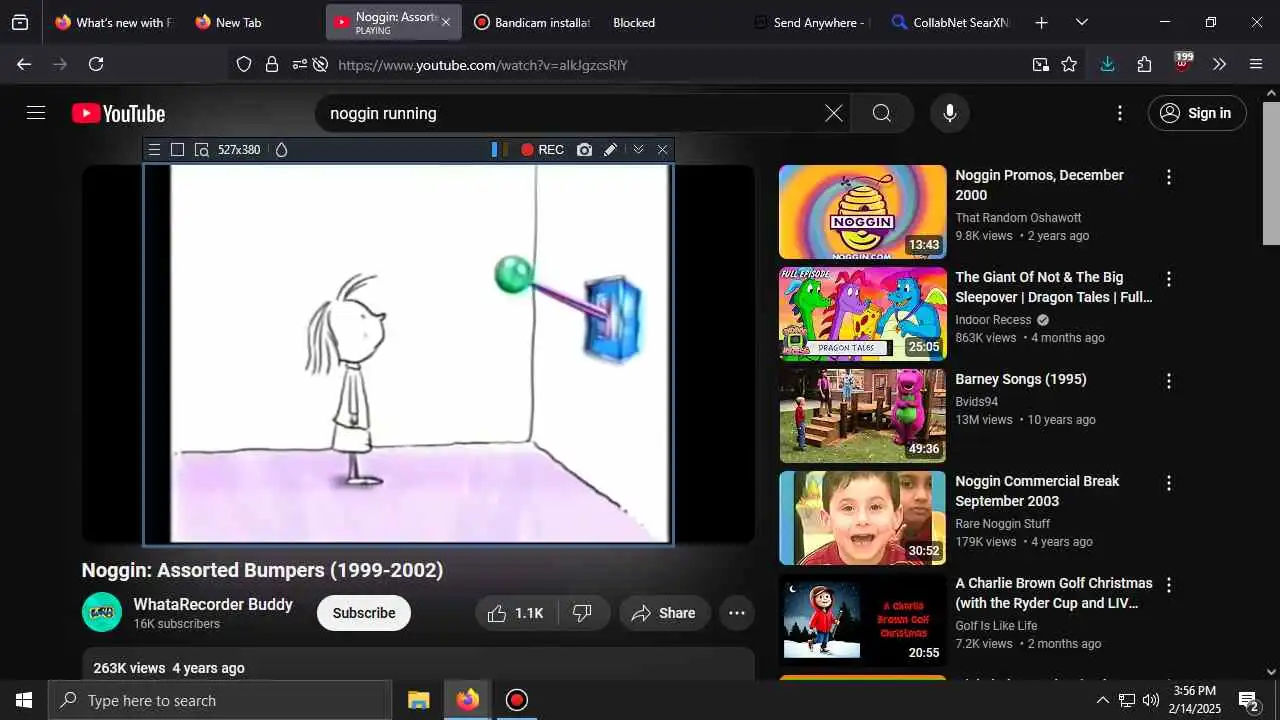Subscribe to WhataRecorder Buddy
1280x720 pixels.
tap(364, 613)
